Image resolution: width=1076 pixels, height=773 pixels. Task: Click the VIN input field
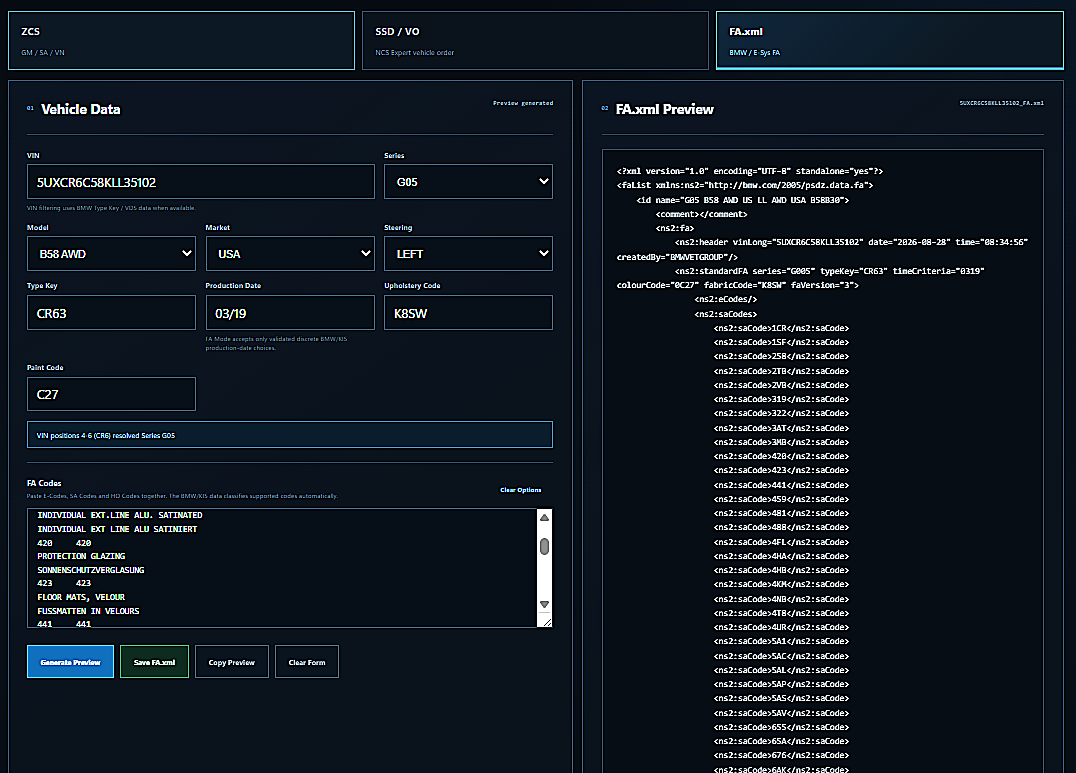pos(201,182)
